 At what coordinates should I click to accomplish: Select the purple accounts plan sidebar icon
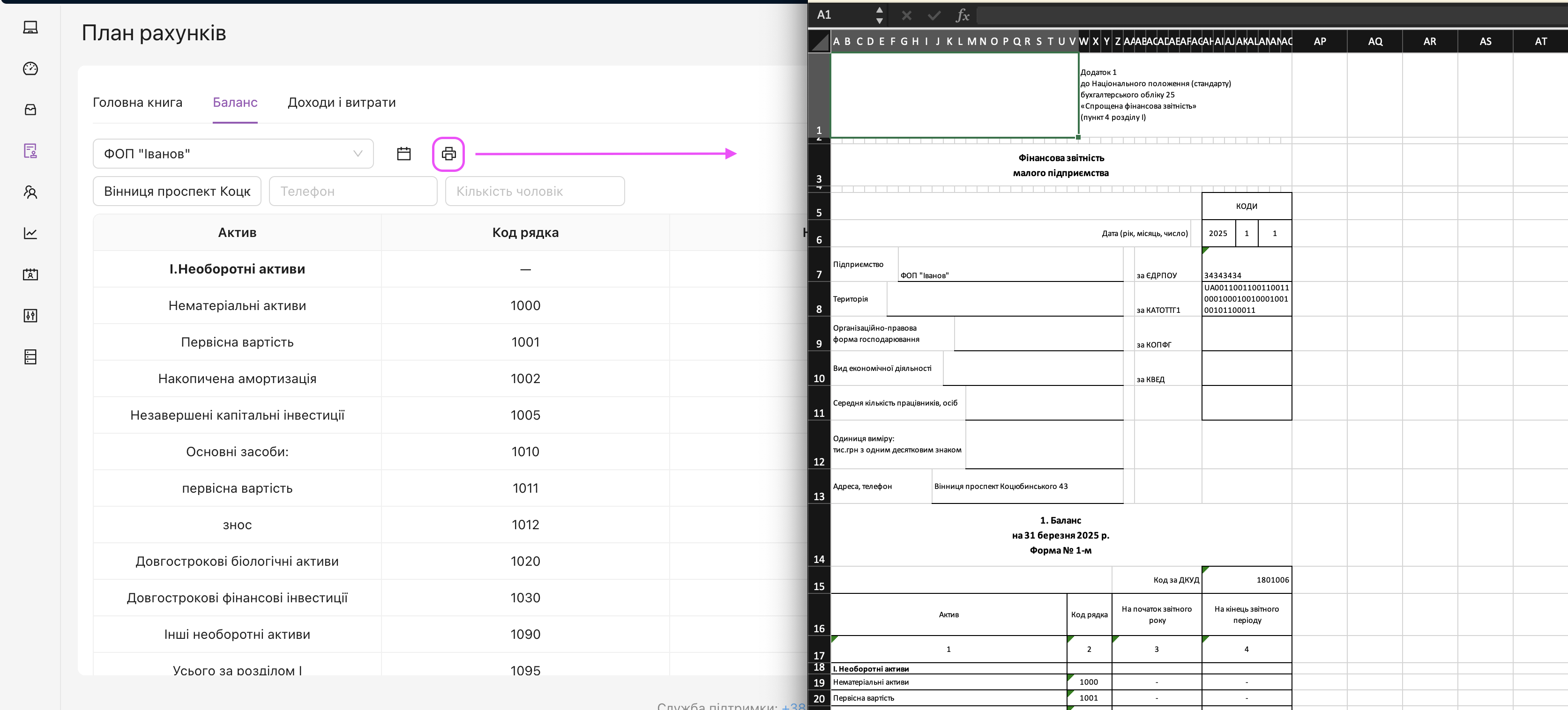[30, 151]
